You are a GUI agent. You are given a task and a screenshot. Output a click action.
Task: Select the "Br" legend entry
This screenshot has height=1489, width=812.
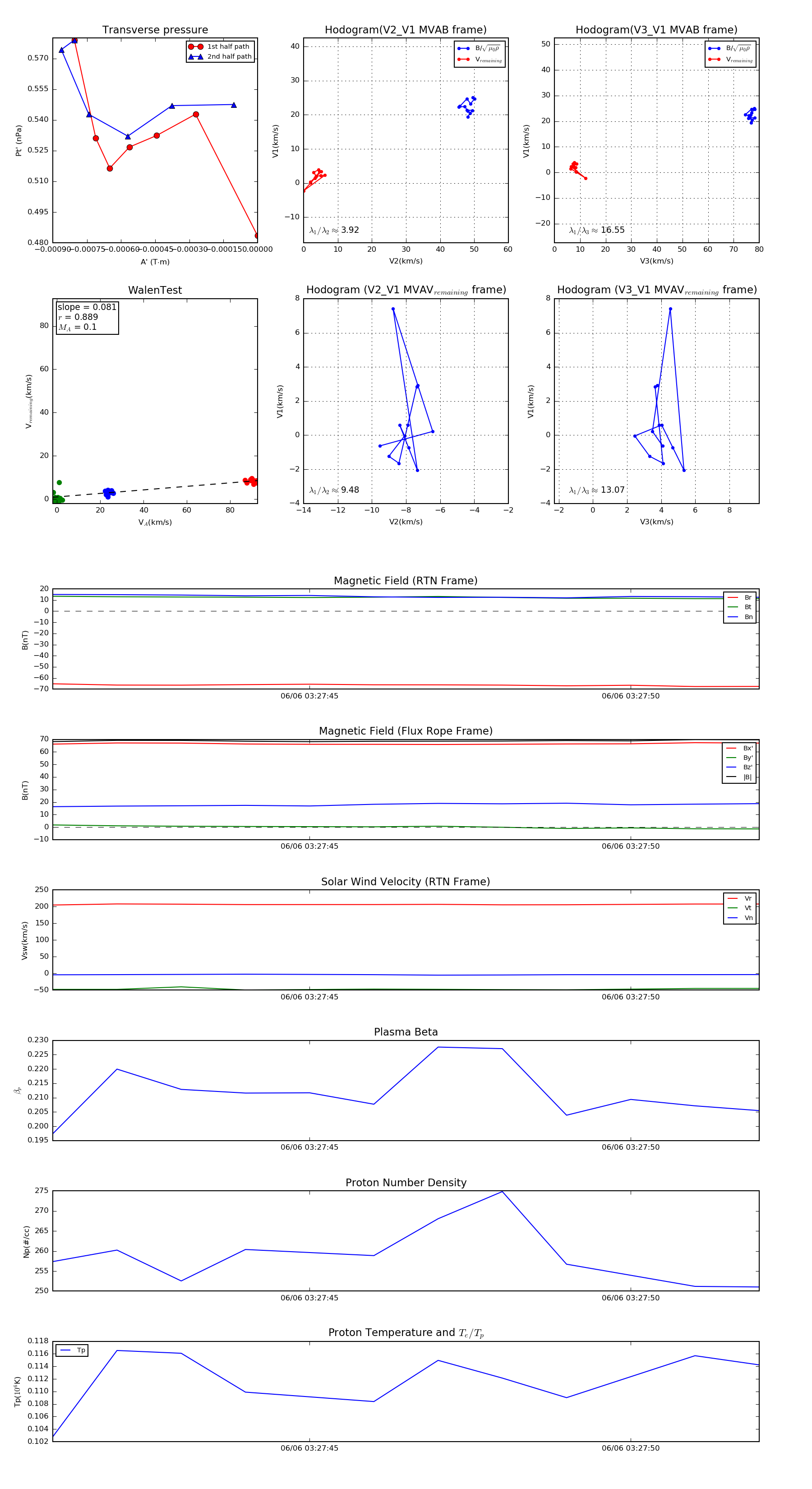(x=740, y=598)
